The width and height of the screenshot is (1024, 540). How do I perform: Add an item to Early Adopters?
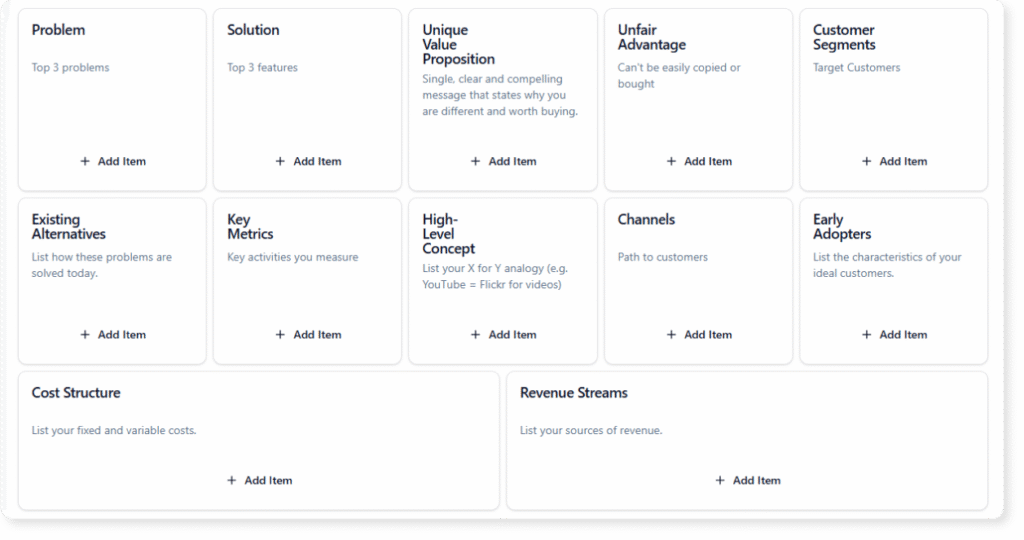[x=893, y=335]
